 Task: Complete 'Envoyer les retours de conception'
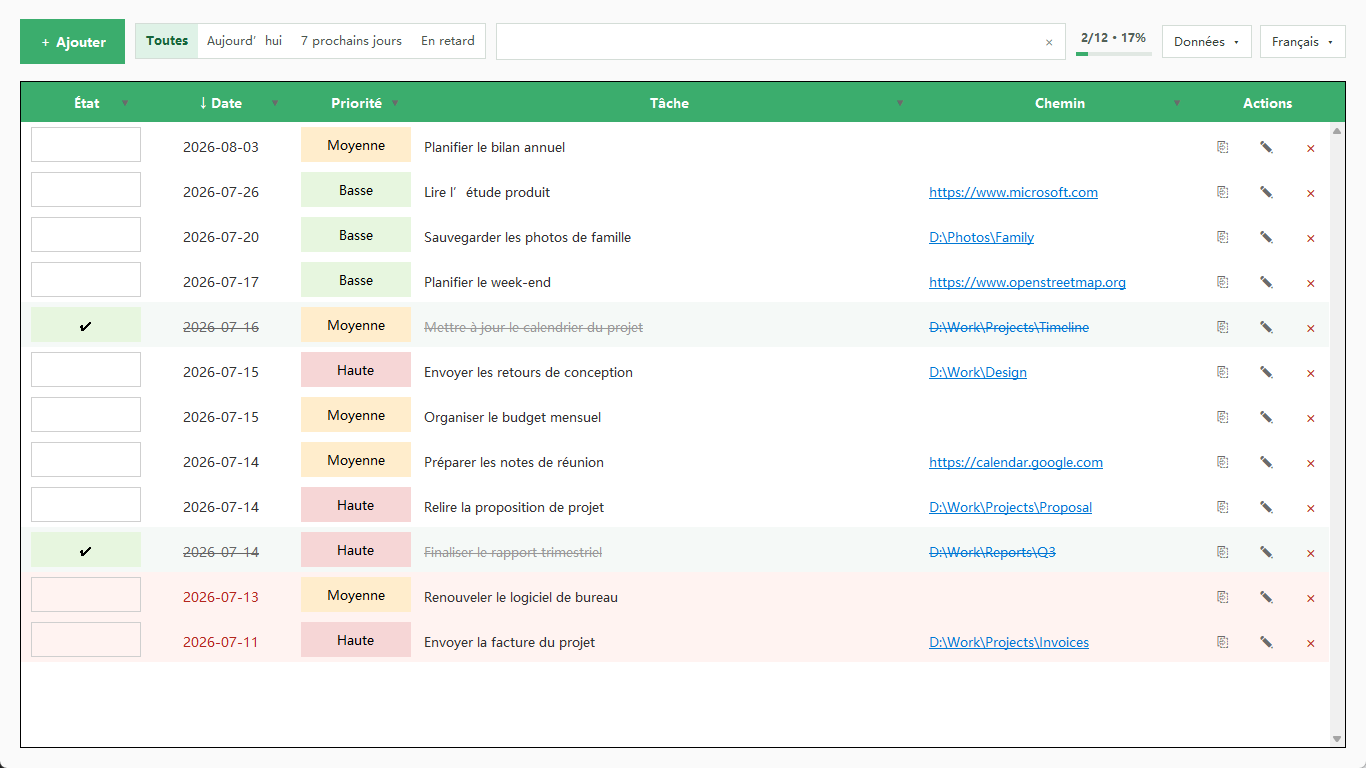coord(86,369)
